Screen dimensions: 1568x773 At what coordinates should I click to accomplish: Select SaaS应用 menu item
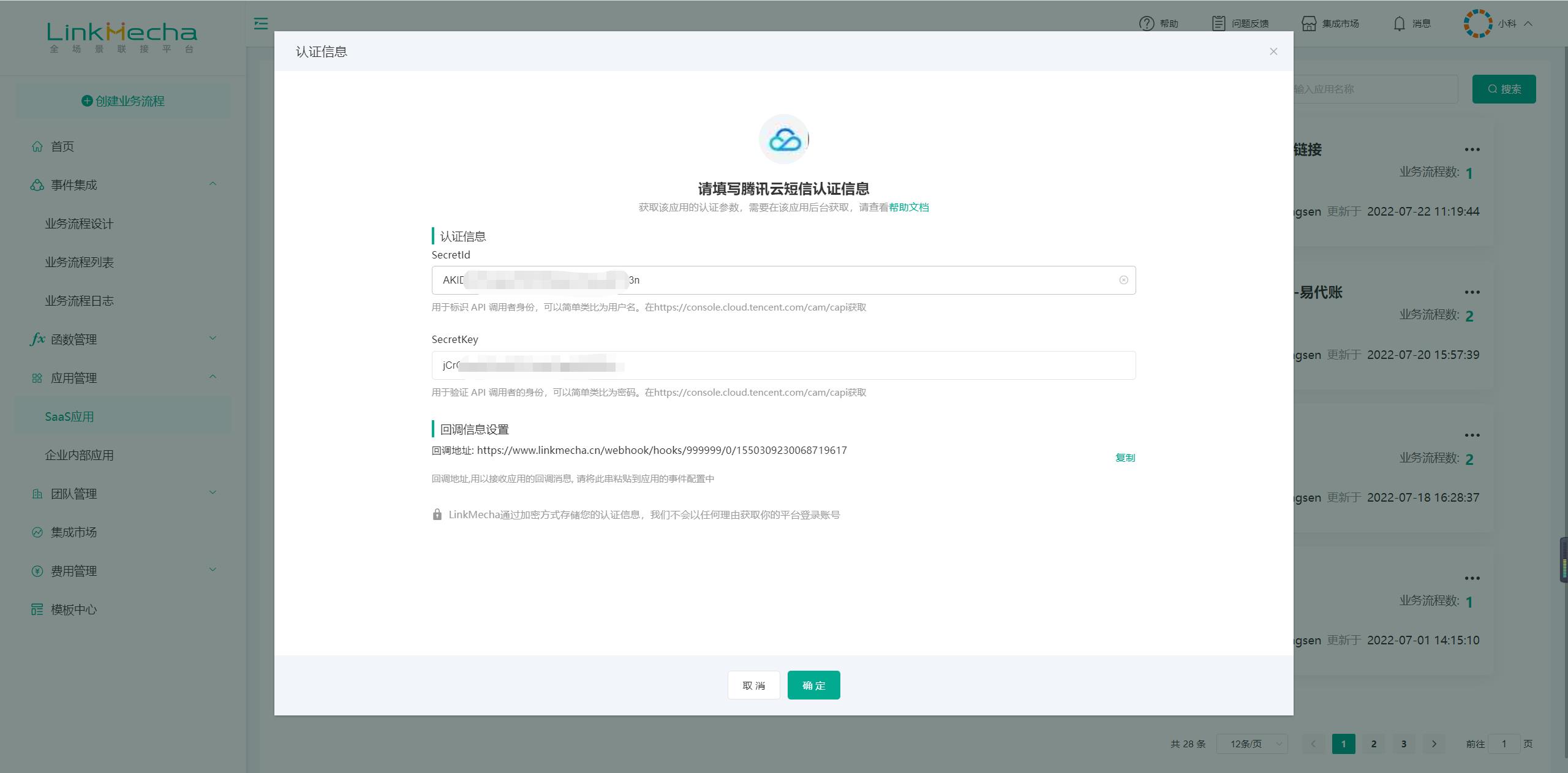coord(123,417)
